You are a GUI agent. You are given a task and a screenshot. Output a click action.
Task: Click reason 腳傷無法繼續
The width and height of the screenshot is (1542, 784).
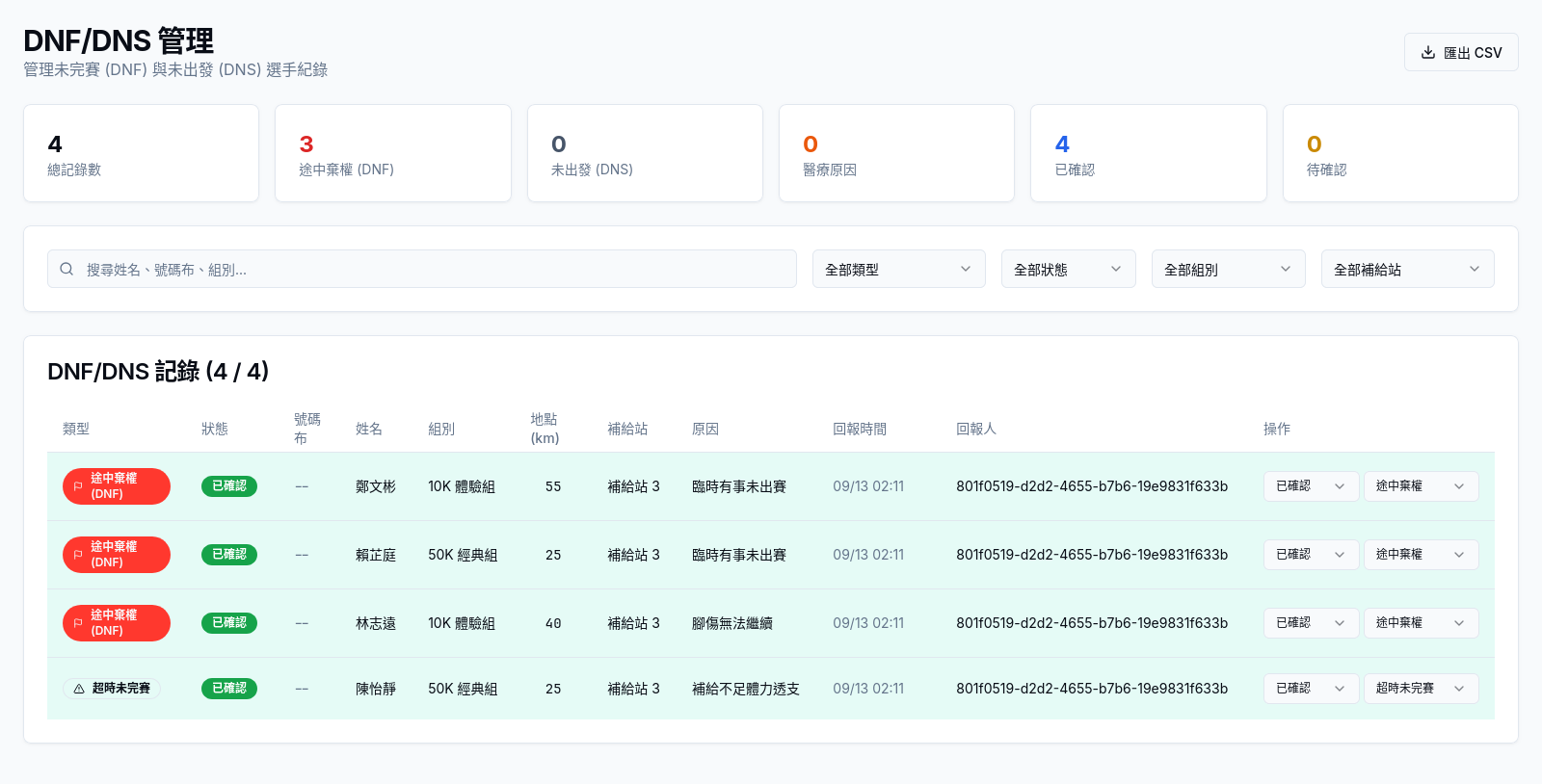pyautogui.click(x=732, y=623)
